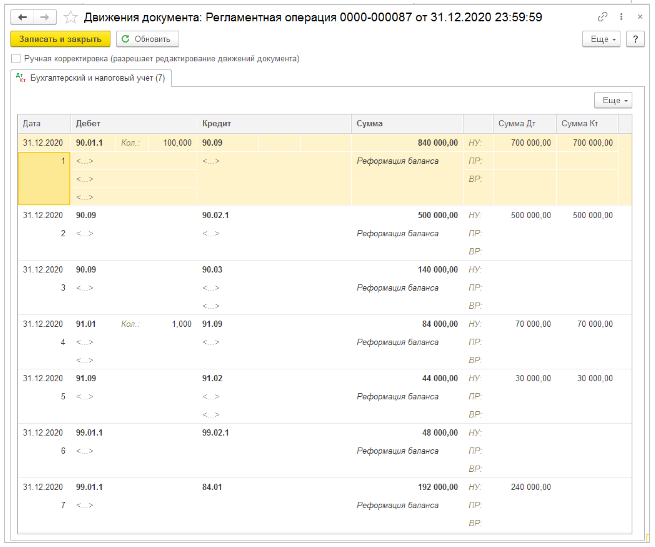Select the amount 192 000,00

point(438,487)
